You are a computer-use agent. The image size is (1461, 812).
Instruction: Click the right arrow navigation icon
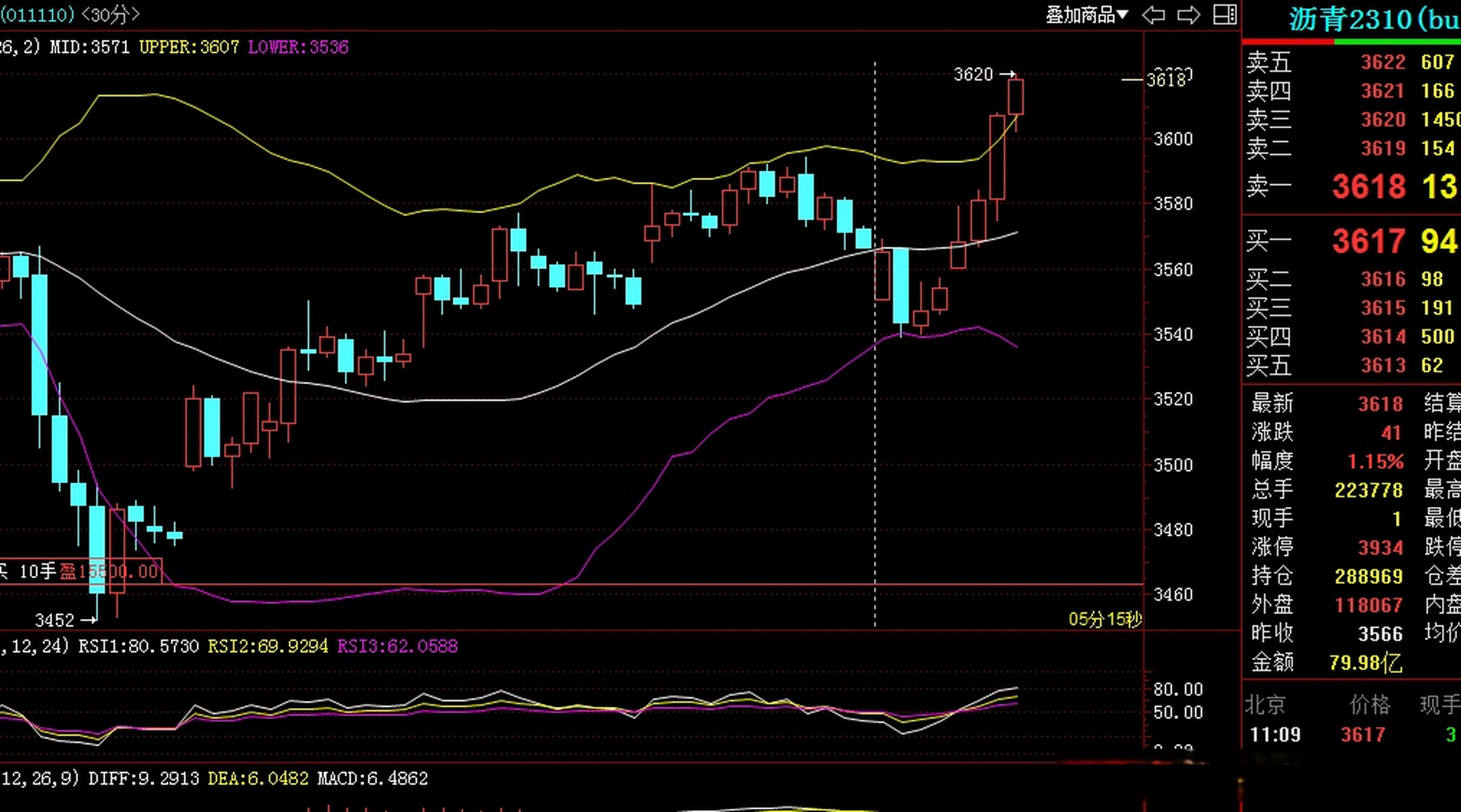(x=1188, y=15)
